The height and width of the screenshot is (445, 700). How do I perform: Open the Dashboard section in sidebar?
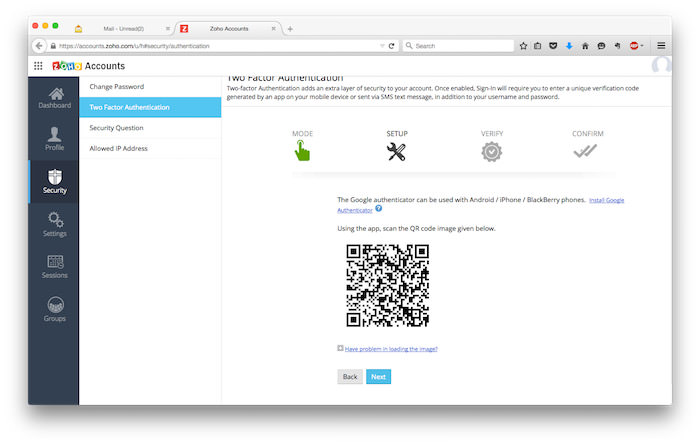[54, 98]
